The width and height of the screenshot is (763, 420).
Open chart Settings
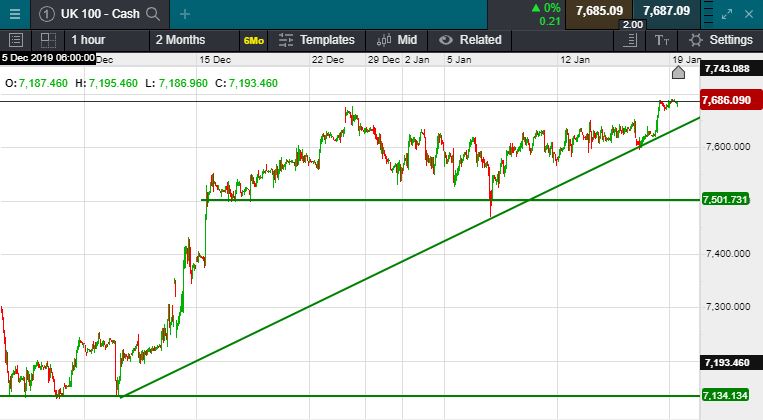pos(720,40)
